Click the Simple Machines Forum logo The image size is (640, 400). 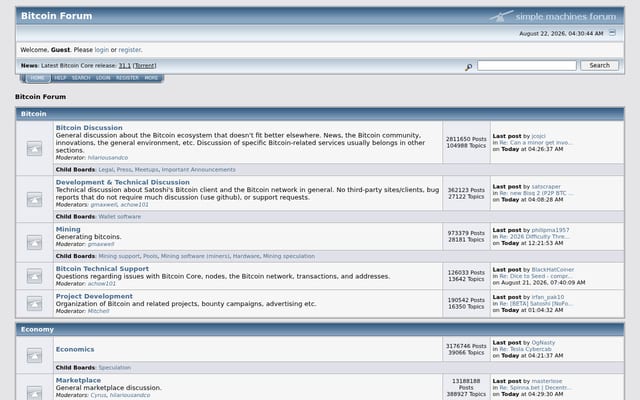point(553,16)
